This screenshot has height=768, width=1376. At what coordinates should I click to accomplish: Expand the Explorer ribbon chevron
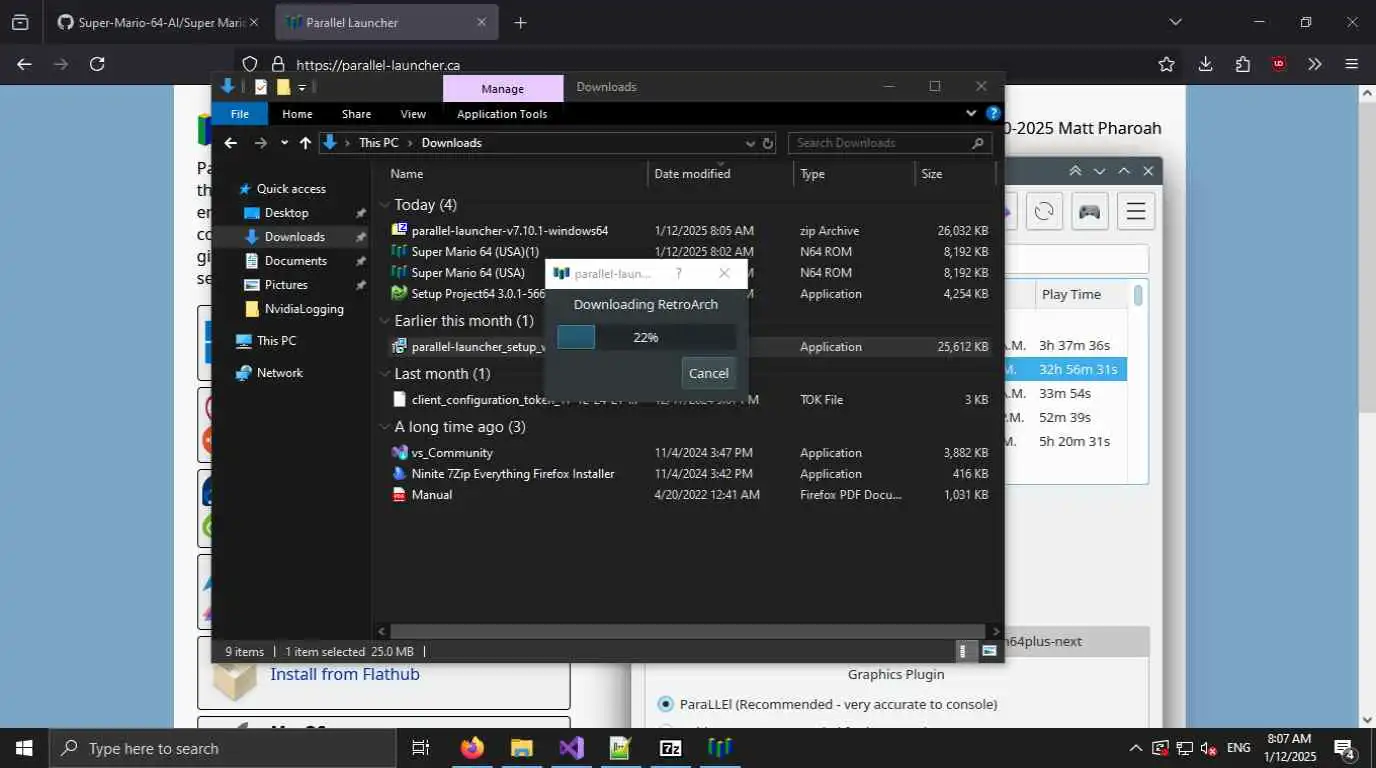[971, 114]
